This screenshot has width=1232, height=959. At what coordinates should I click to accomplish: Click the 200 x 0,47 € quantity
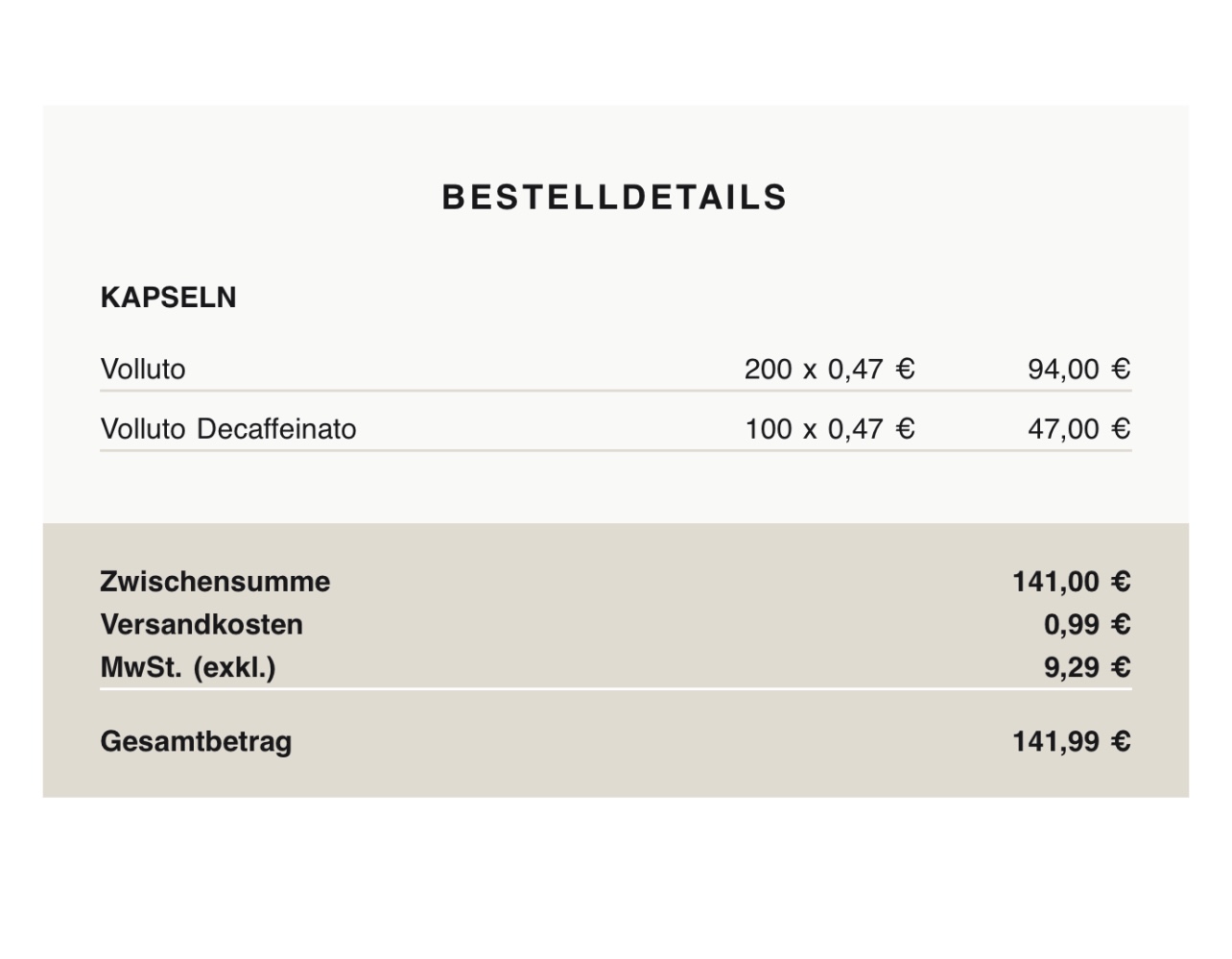[x=829, y=370]
